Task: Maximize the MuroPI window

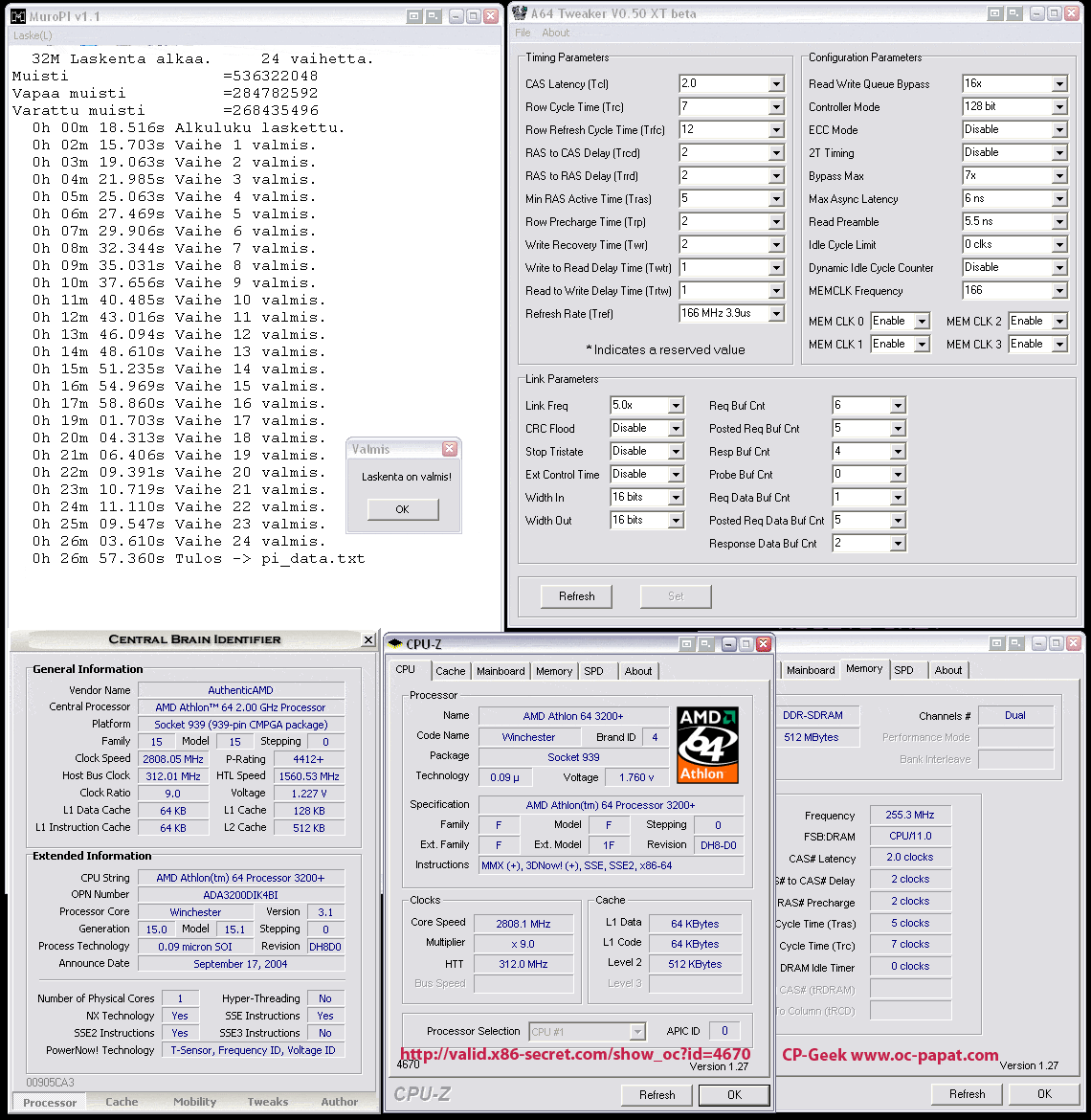Action: pos(474,15)
